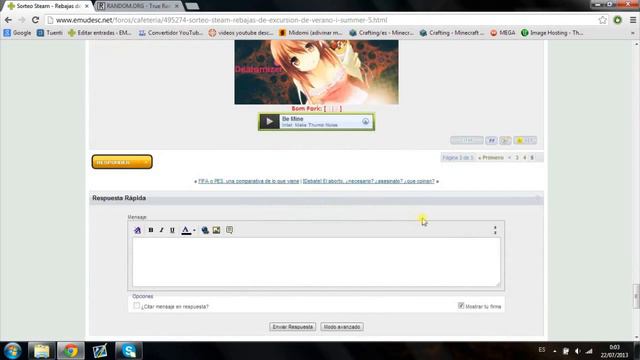Go to the Primero pagination link

point(491,158)
